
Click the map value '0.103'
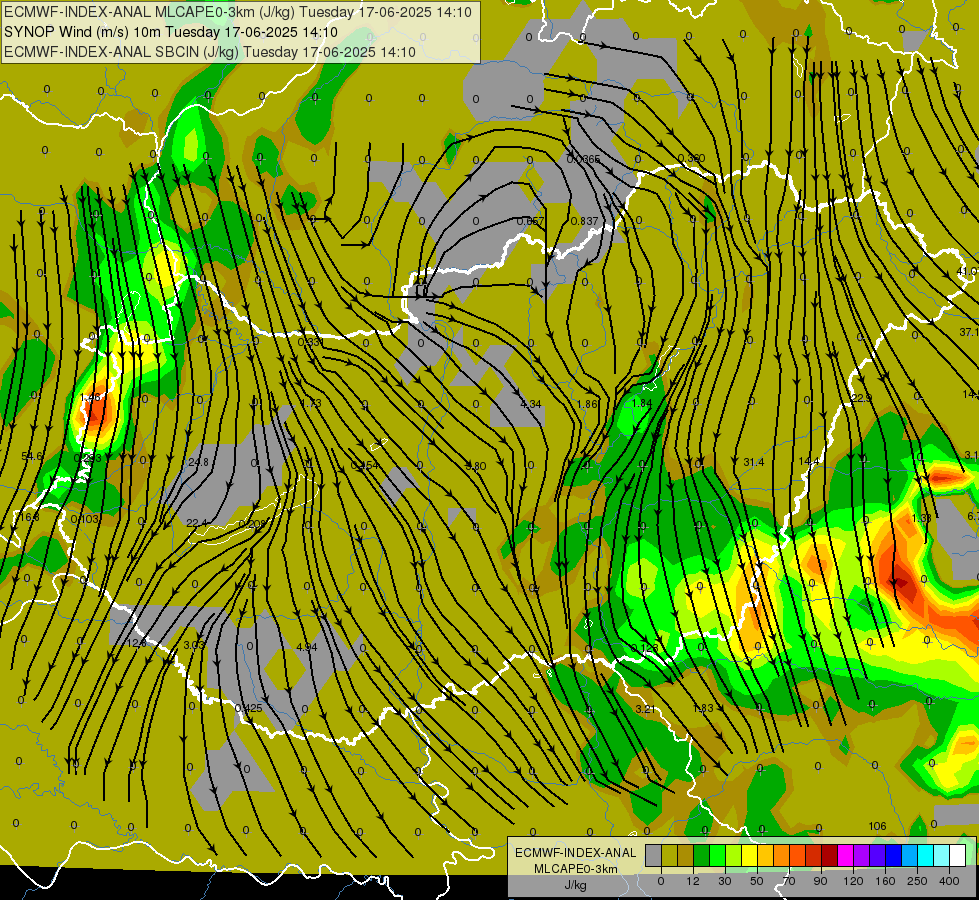[84, 519]
